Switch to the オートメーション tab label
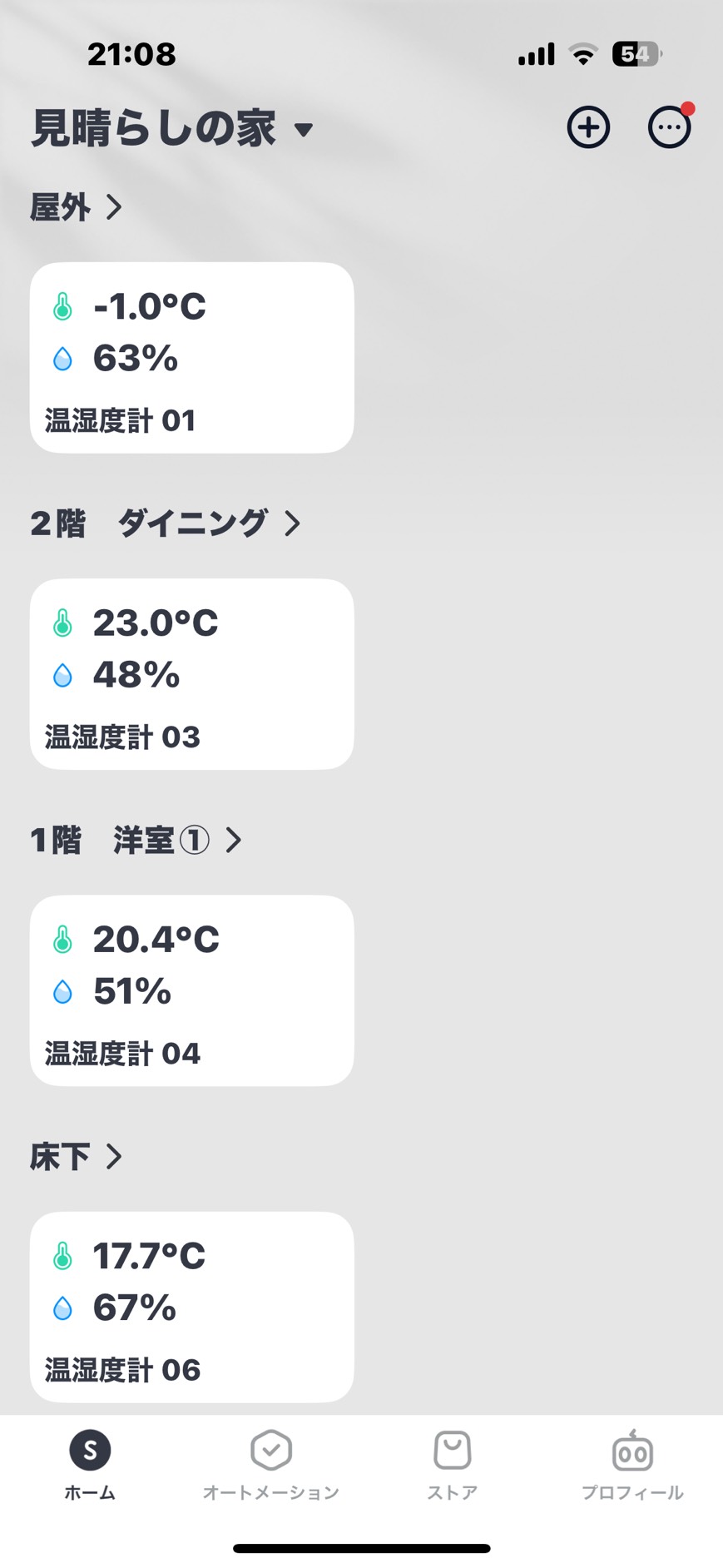 point(271,1493)
